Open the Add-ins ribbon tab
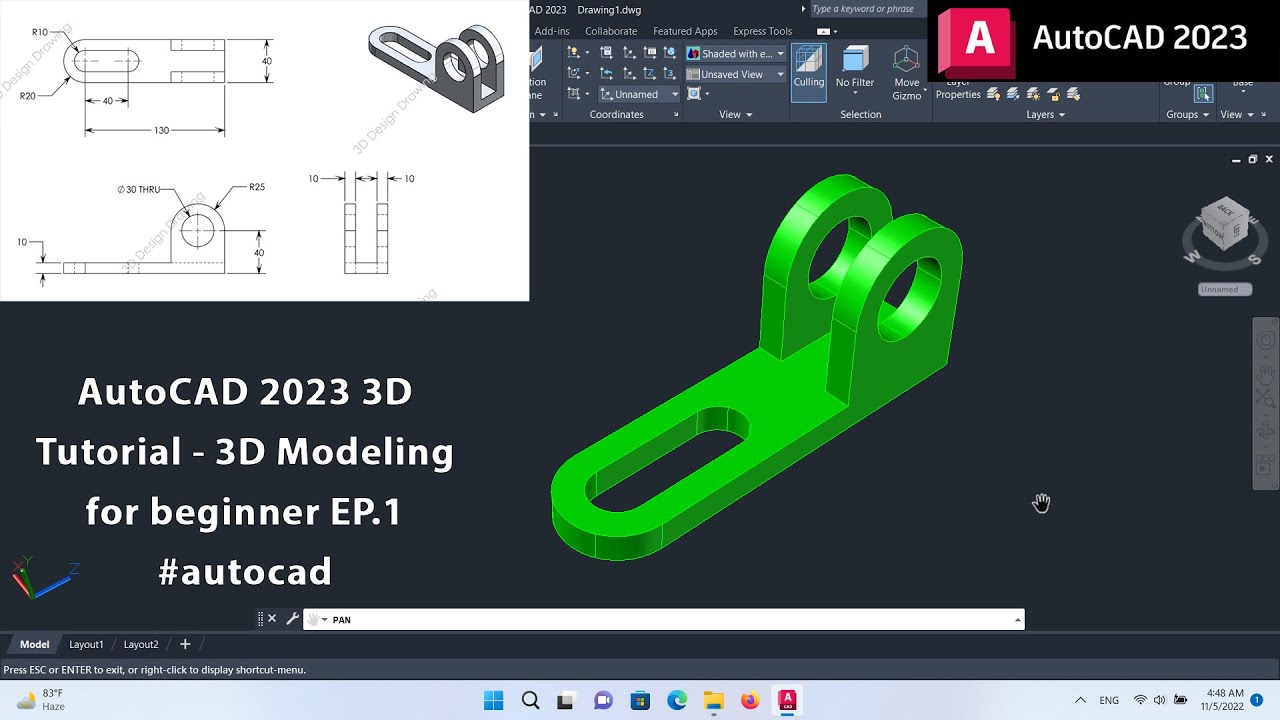 [x=552, y=31]
